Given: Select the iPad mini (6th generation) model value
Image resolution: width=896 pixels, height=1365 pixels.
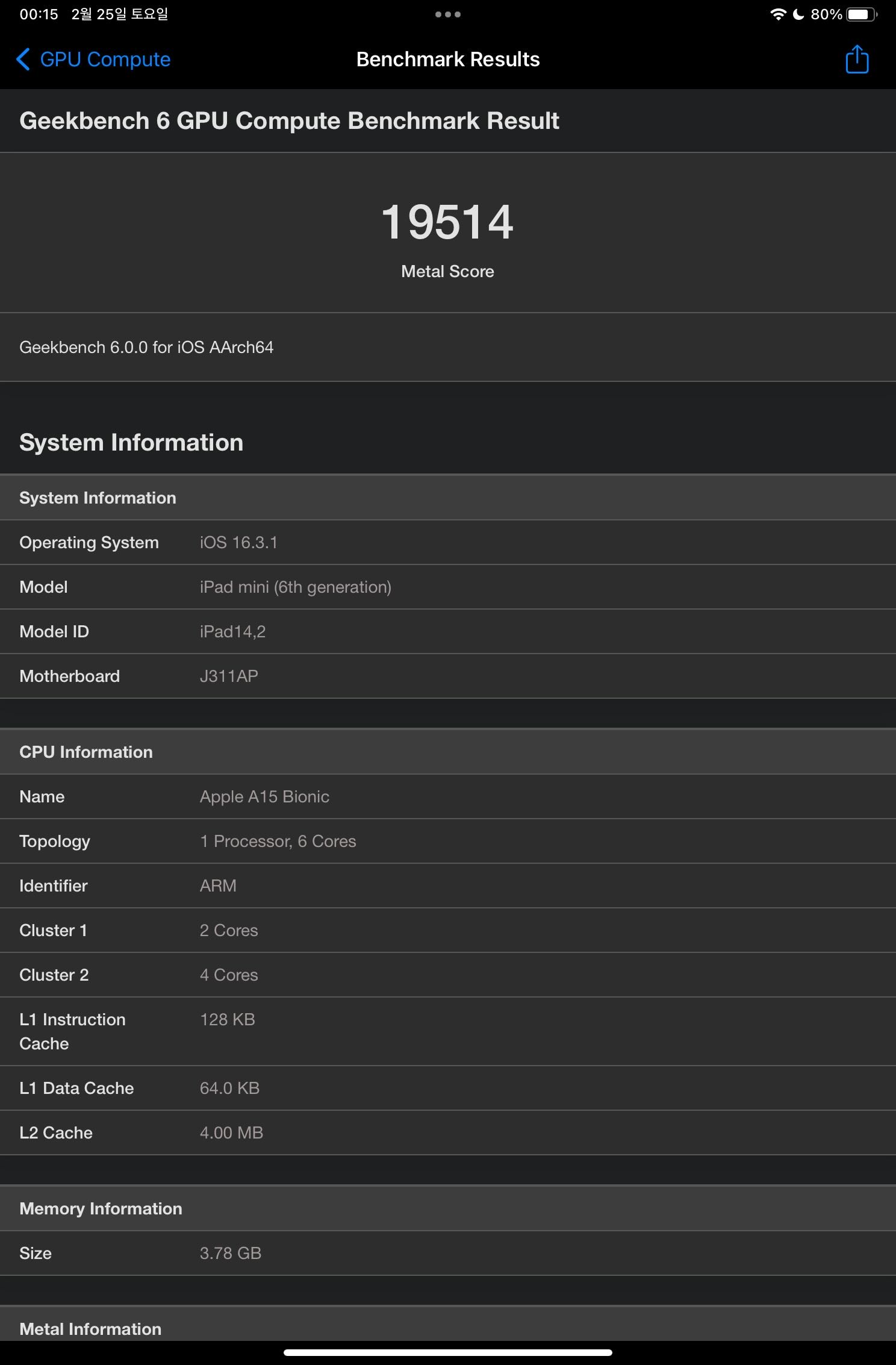Looking at the screenshot, I should click(x=296, y=587).
